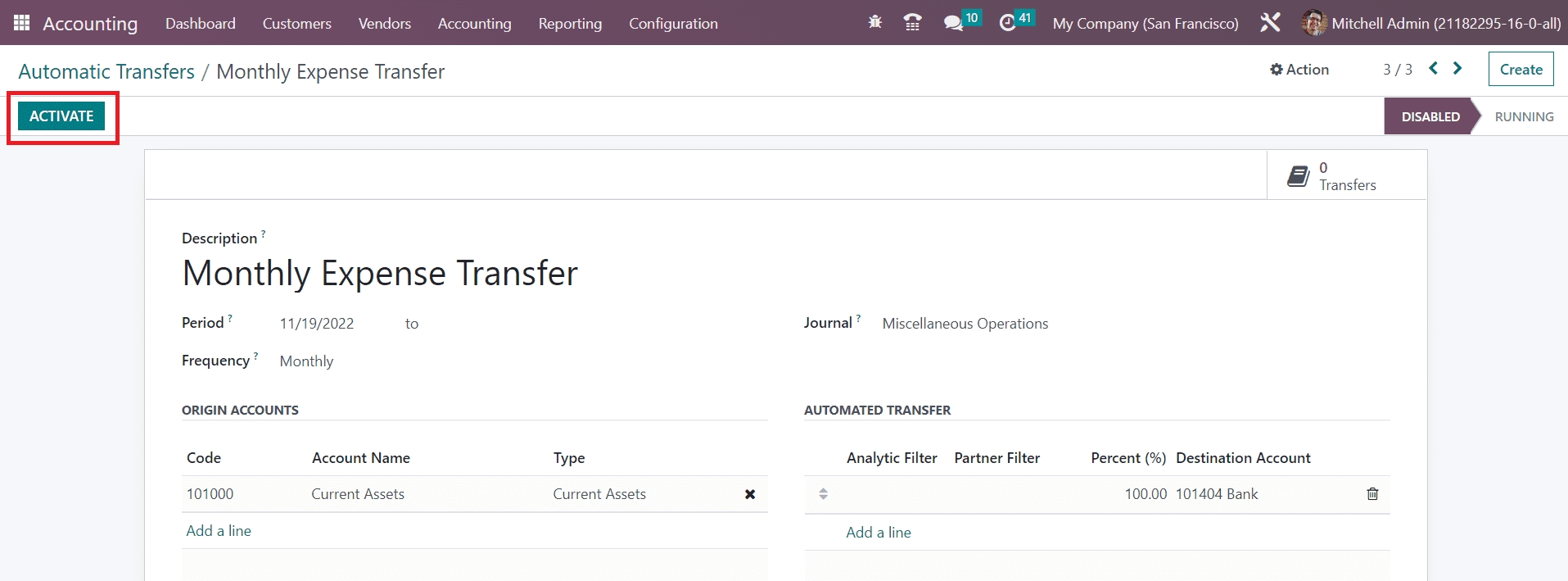Open Mitchell Admin user menu
Image resolution: width=1568 pixels, height=581 pixels.
[x=1431, y=23]
